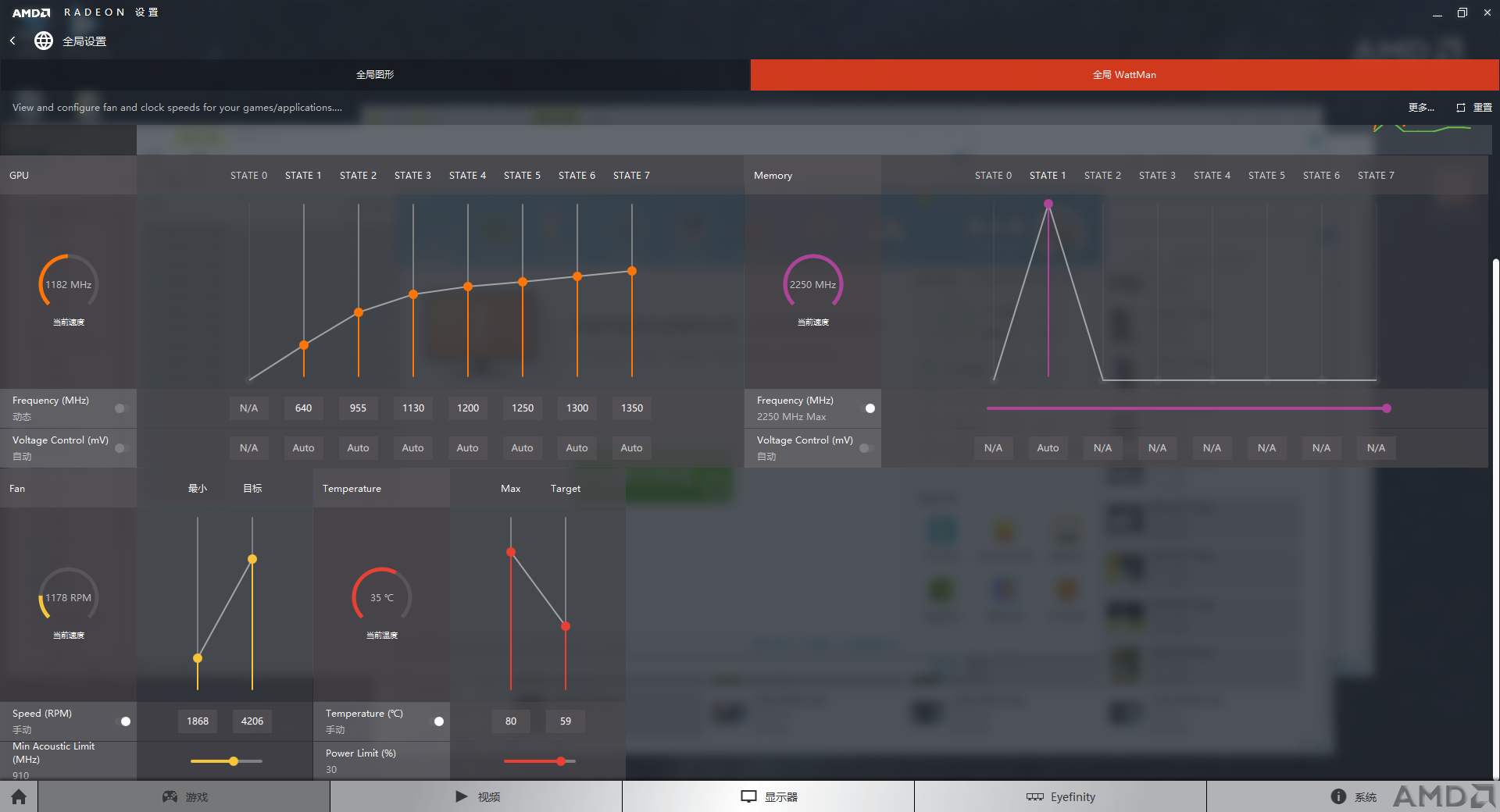Click Memory State 1 purple graph point
The width and height of the screenshot is (1500, 812).
(1048, 204)
